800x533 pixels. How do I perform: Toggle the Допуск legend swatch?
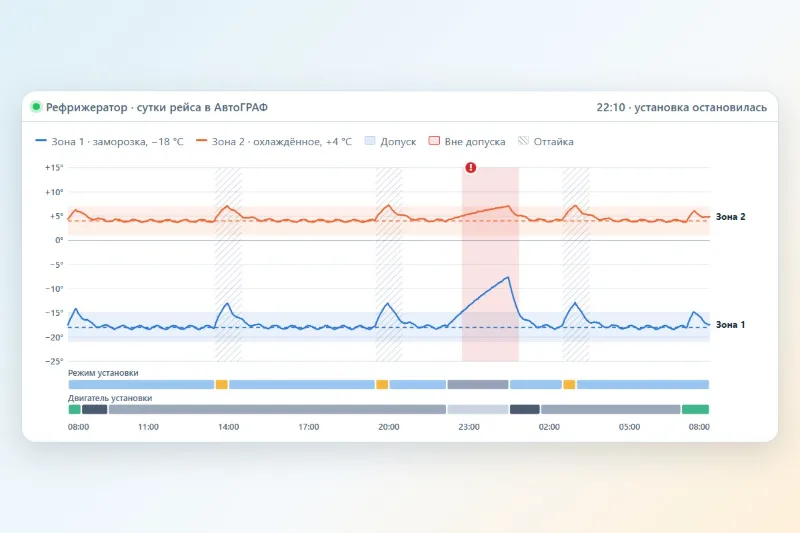tap(370, 141)
